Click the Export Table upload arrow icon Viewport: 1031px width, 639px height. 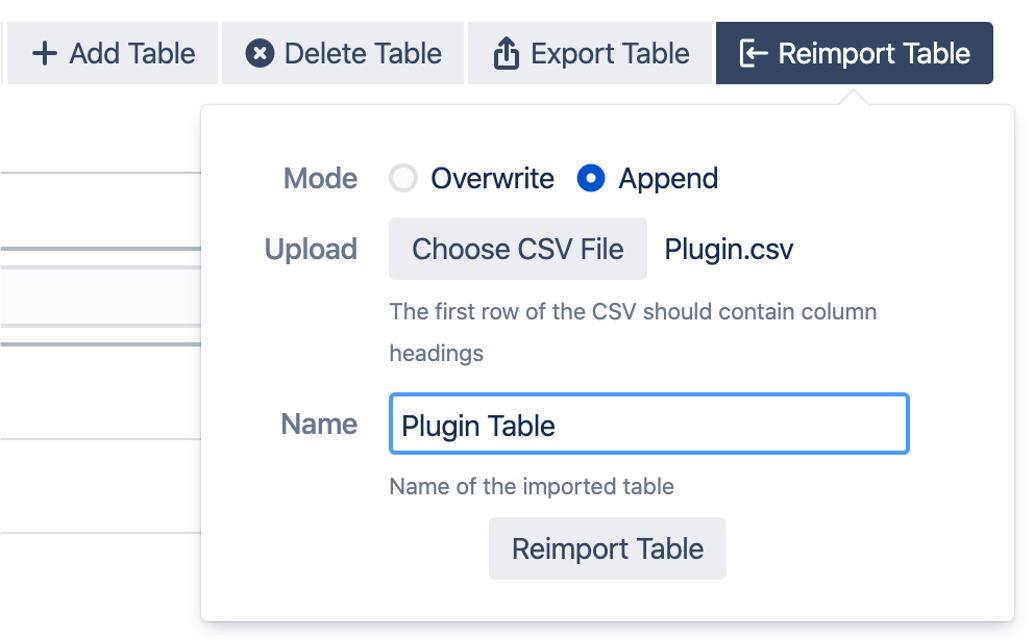click(x=507, y=54)
